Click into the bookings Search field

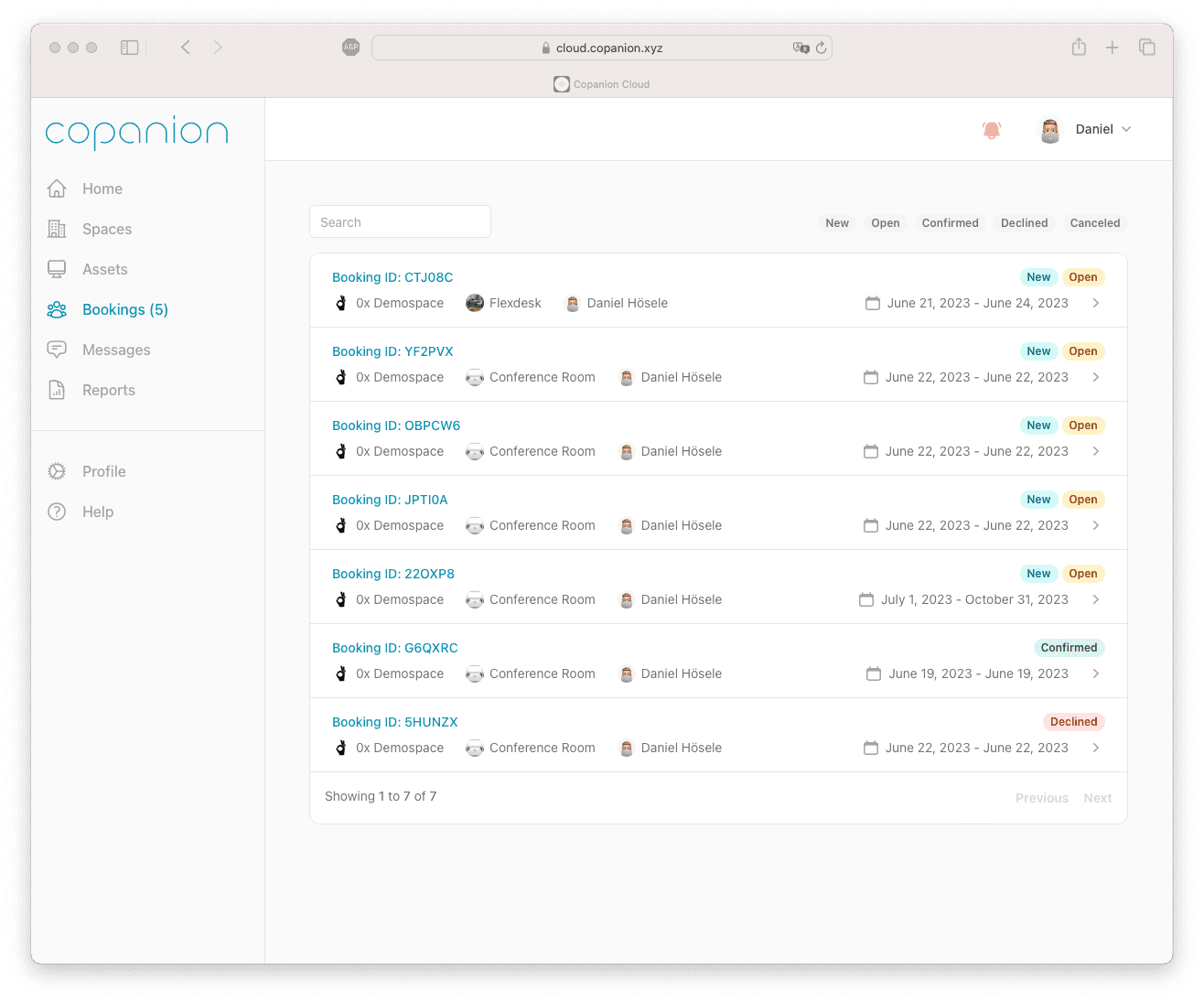pyautogui.click(x=400, y=222)
